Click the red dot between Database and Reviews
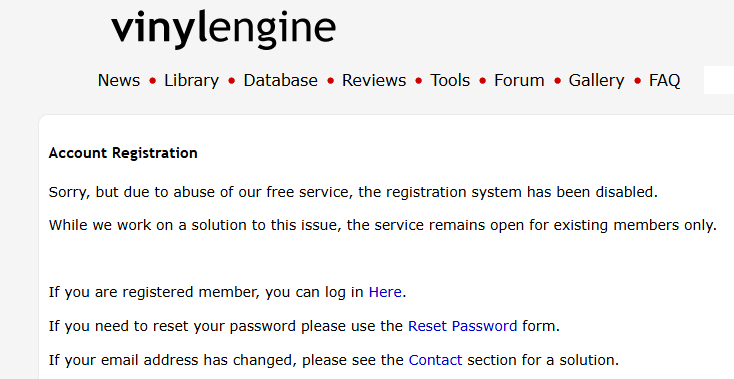This screenshot has width=734, height=379. (330, 81)
